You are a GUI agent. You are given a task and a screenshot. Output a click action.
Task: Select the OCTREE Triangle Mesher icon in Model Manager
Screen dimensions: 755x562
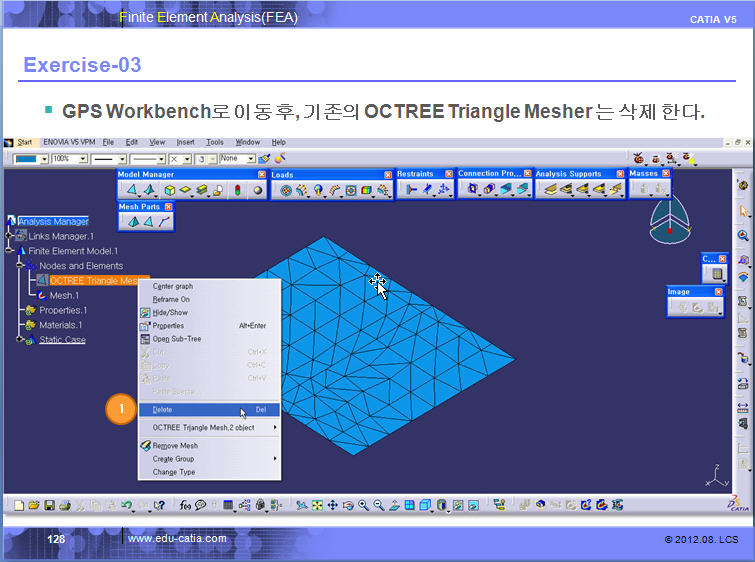[x=132, y=190]
